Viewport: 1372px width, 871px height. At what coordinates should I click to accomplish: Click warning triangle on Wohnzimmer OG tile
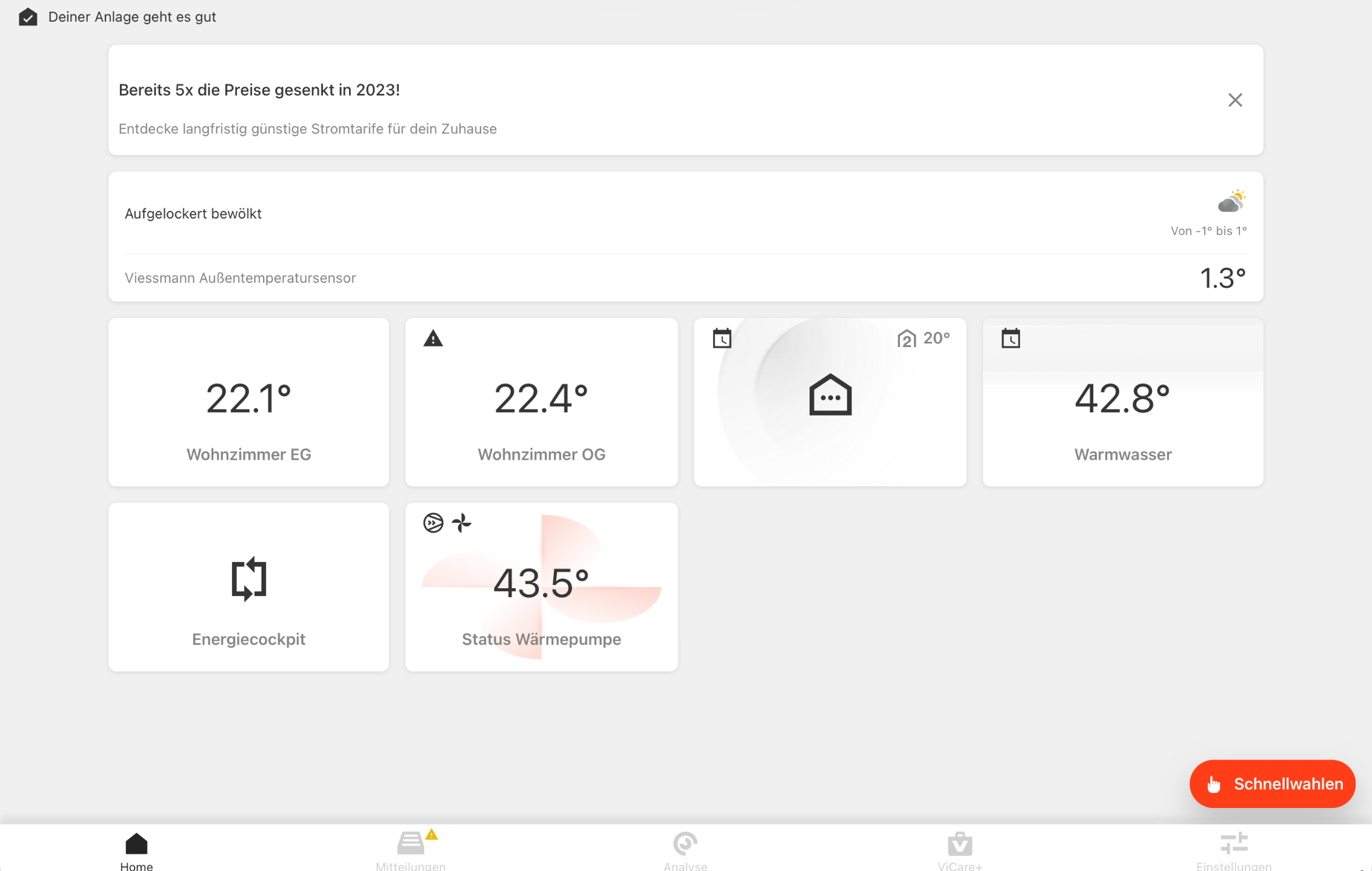coord(433,339)
